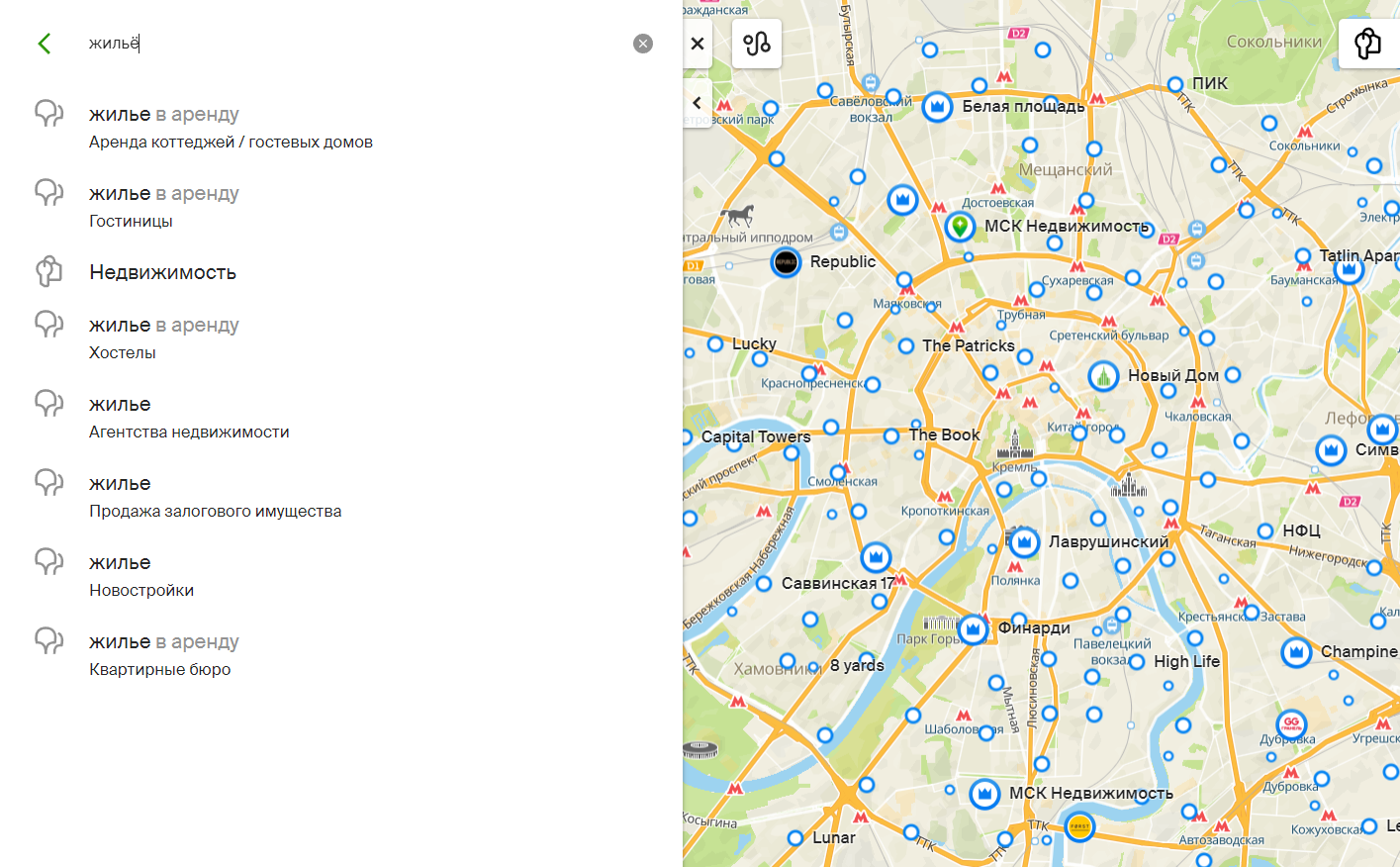Click the Кремль landmark icon
The image size is (1400, 867).
pyautogui.click(x=1015, y=445)
